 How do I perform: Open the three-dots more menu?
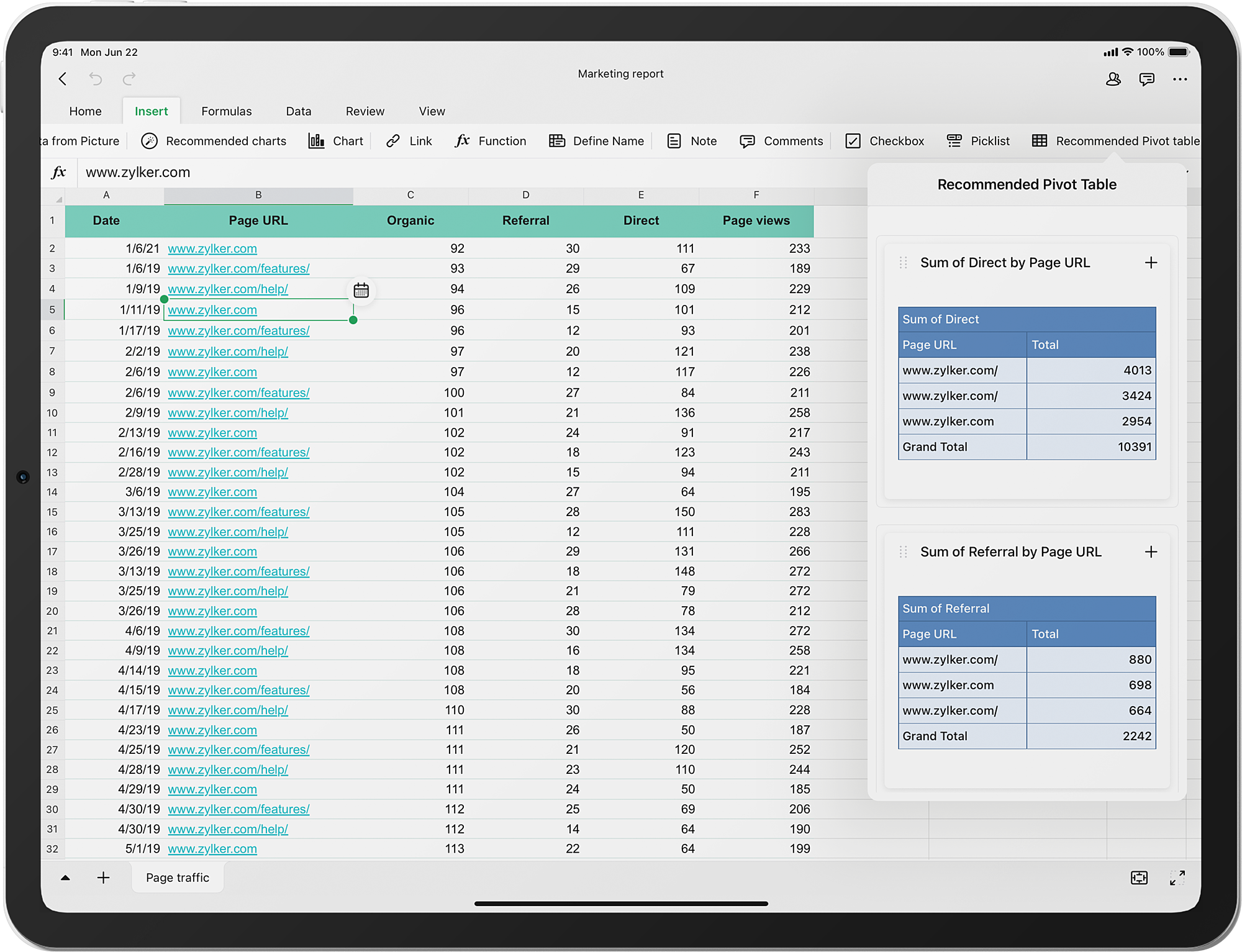[x=1180, y=79]
